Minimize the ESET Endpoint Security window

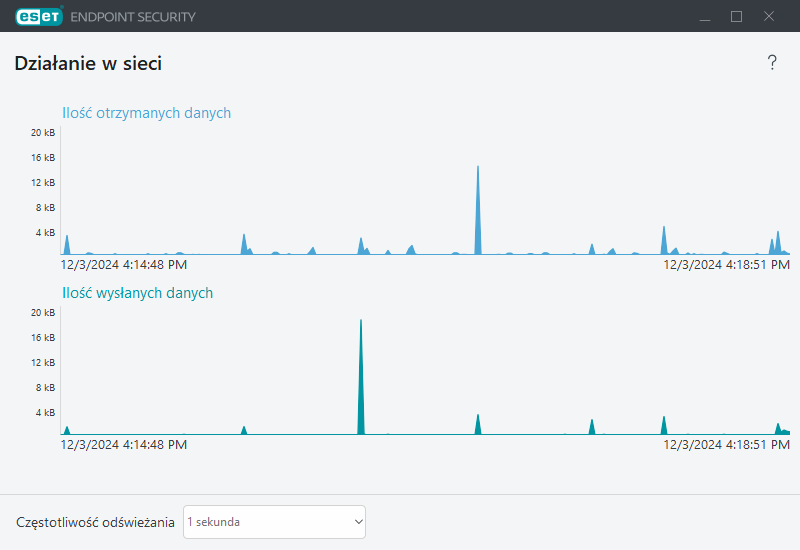[705, 16]
